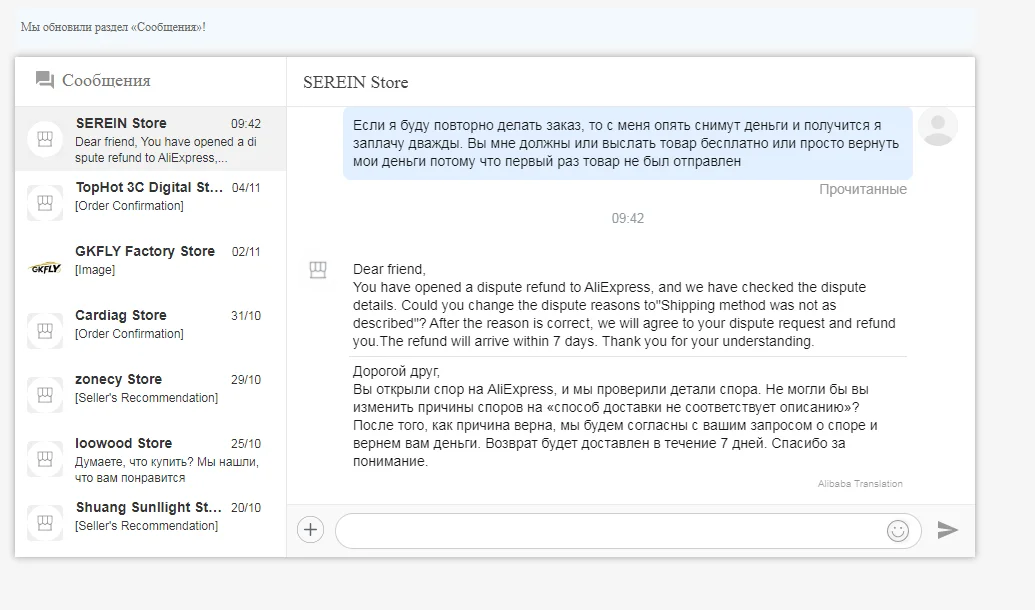This screenshot has height=610, width=1035.
Task: Open the loowood Store conversation
Action: (x=150, y=459)
